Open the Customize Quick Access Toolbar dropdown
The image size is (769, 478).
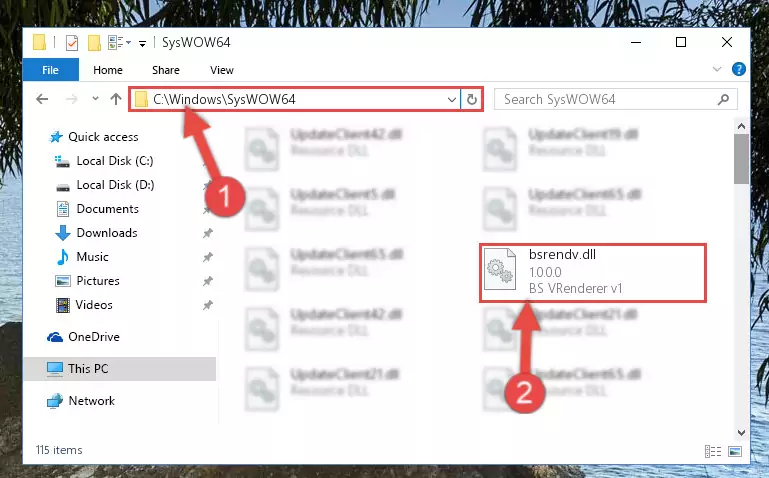pos(142,44)
